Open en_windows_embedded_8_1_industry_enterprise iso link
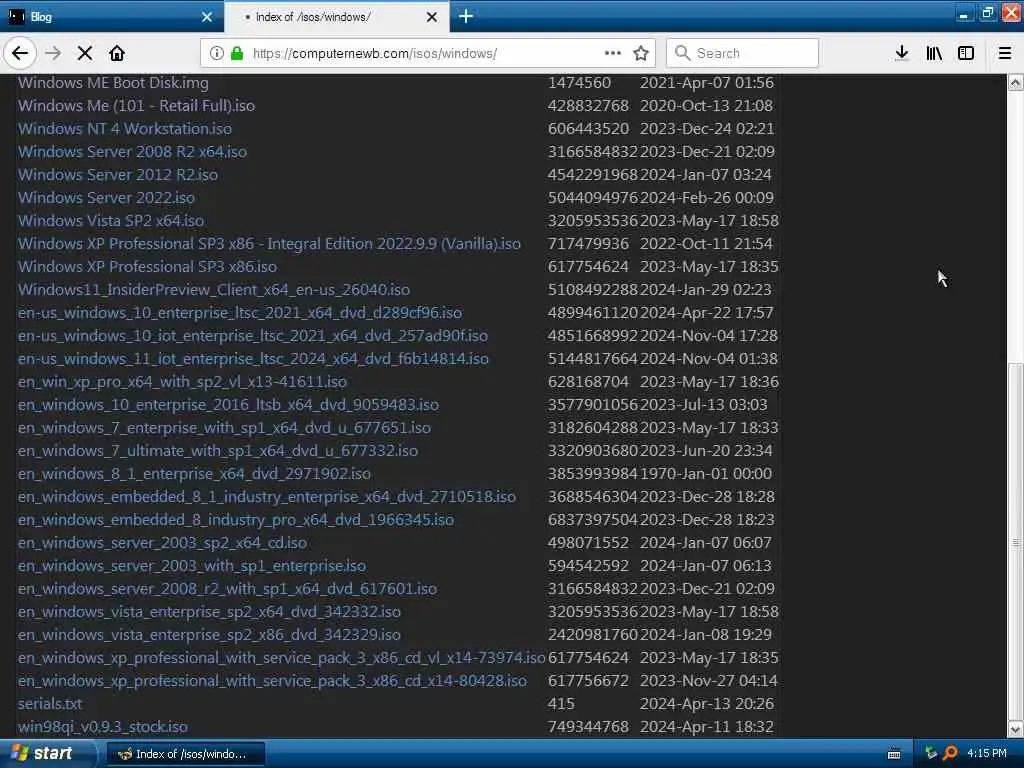 pos(266,496)
